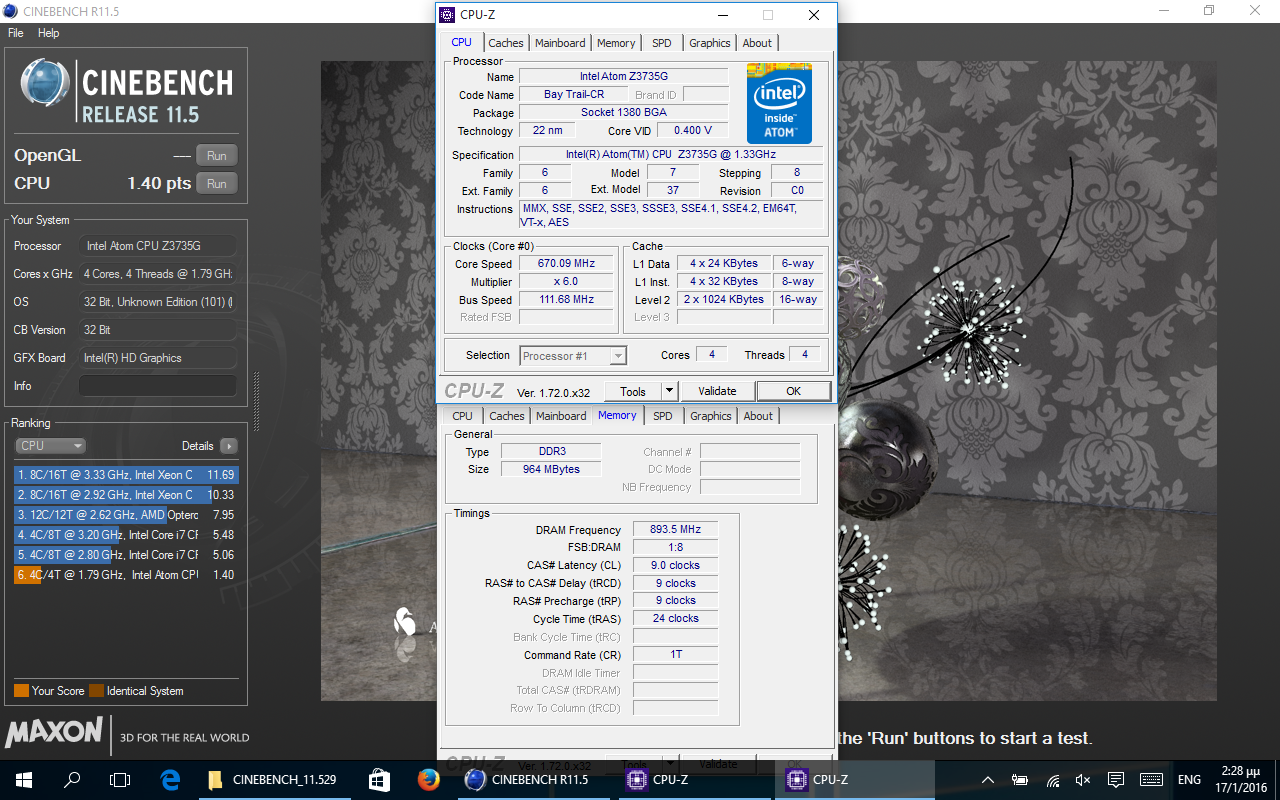
Task: Select ranking row 4C/4T @ 1.79 GHz
Action: pos(126,575)
